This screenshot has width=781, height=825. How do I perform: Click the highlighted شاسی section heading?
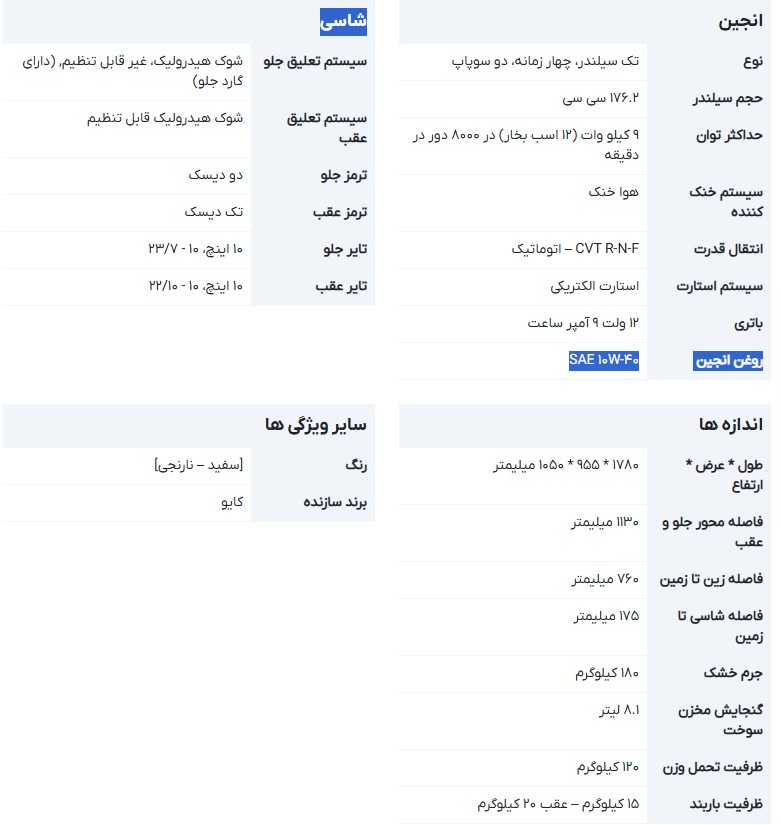343,21
